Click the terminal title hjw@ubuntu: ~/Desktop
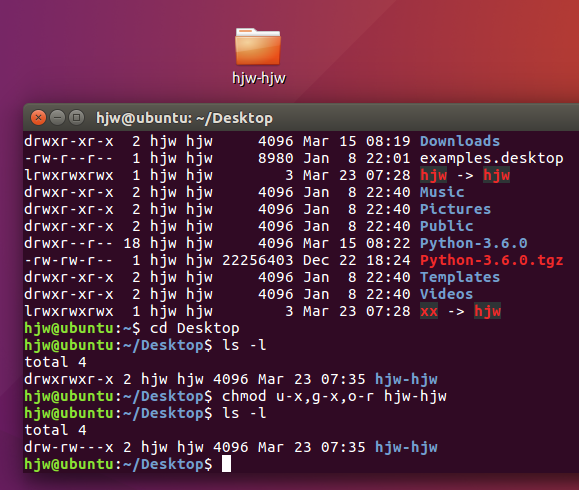The width and height of the screenshot is (579, 490). click(x=184, y=118)
